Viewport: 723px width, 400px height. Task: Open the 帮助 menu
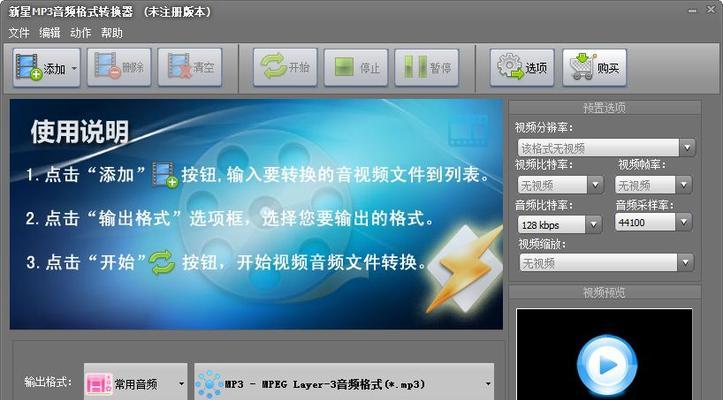(x=112, y=33)
